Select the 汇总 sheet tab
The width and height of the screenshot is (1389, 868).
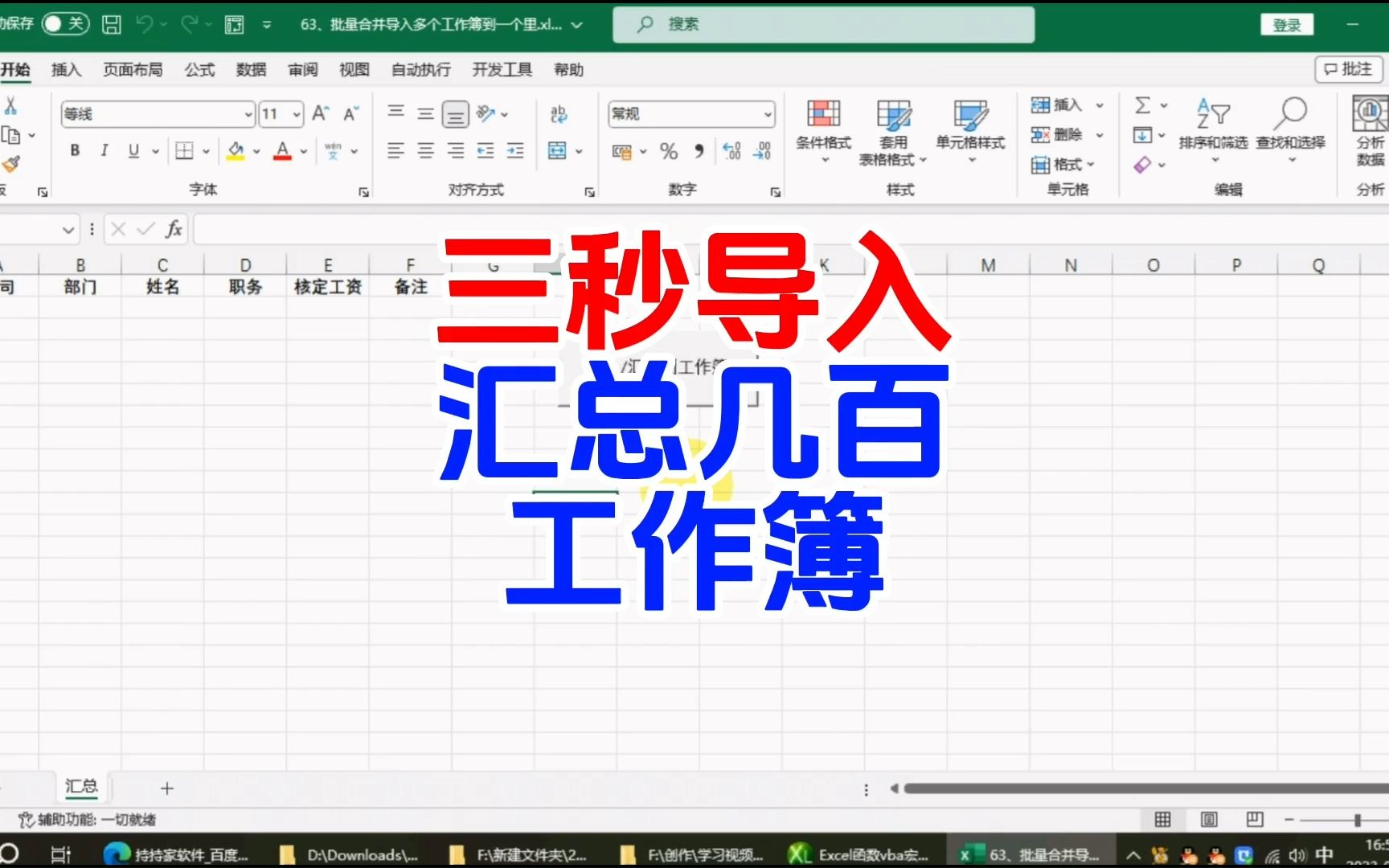[x=81, y=787]
